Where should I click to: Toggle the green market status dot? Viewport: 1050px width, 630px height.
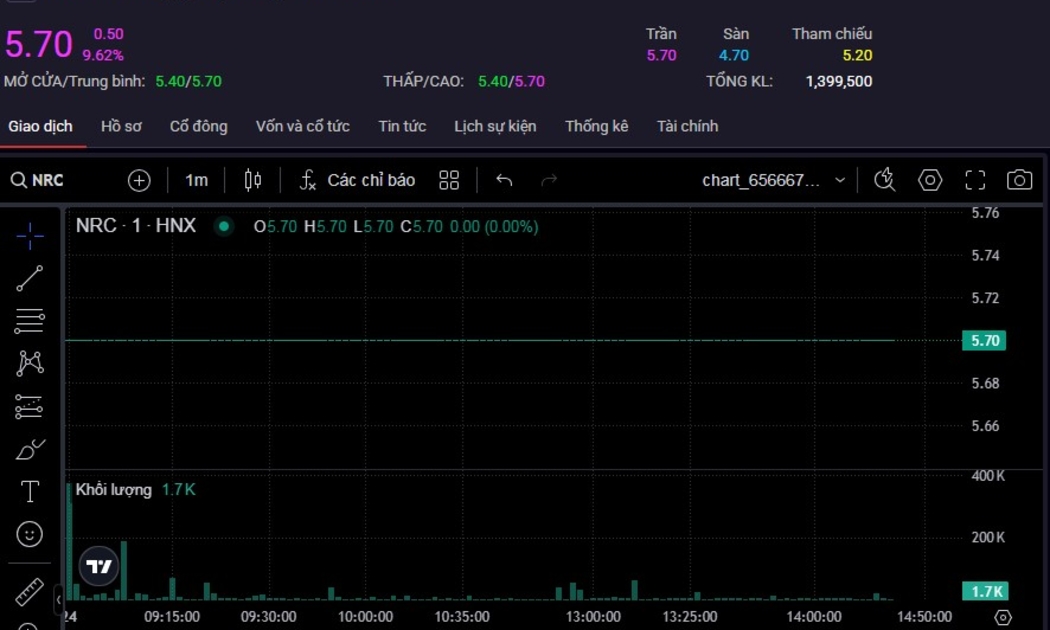coord(224,226)
